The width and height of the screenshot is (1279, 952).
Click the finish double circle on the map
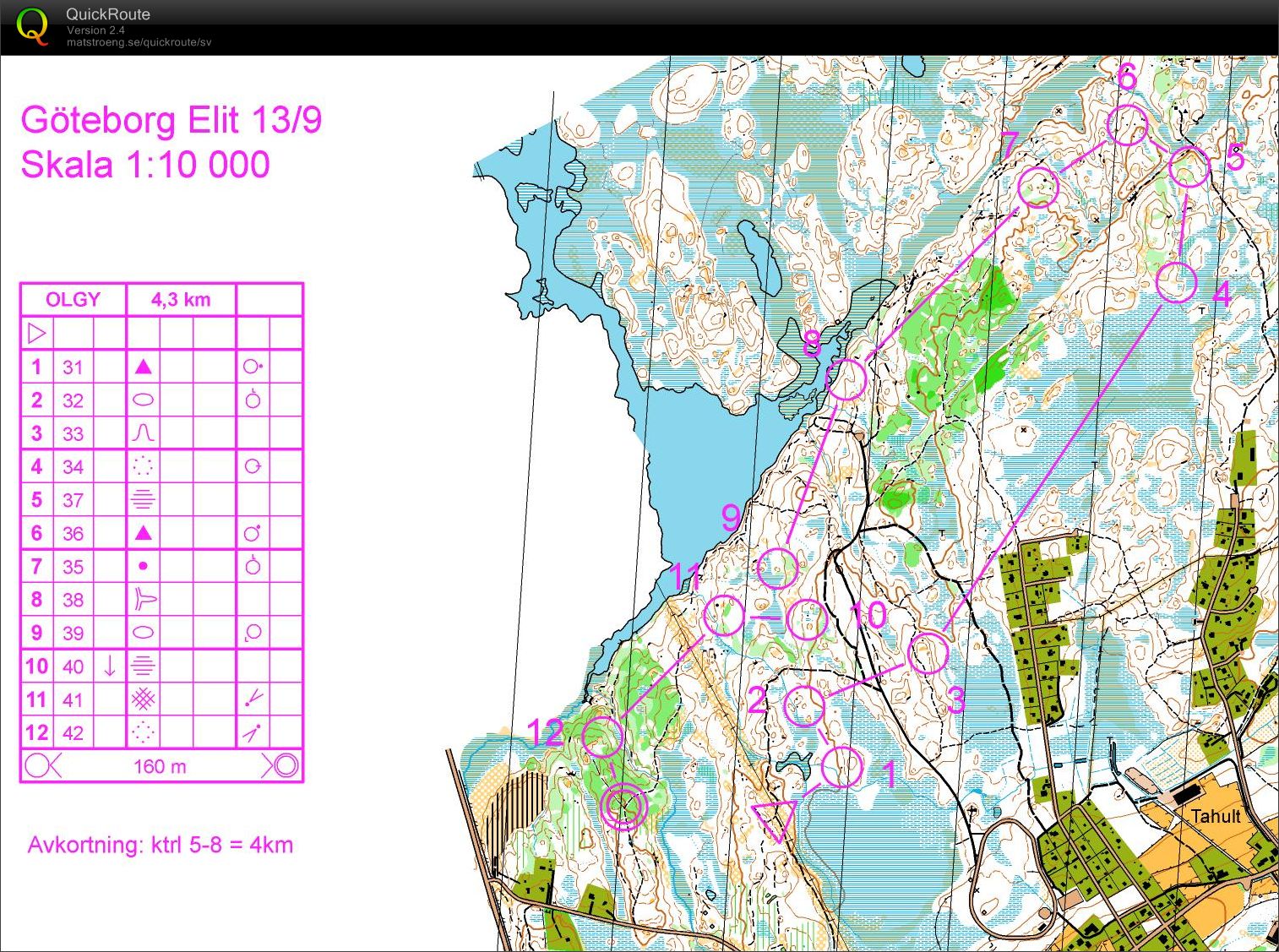(x=624, y=806)
